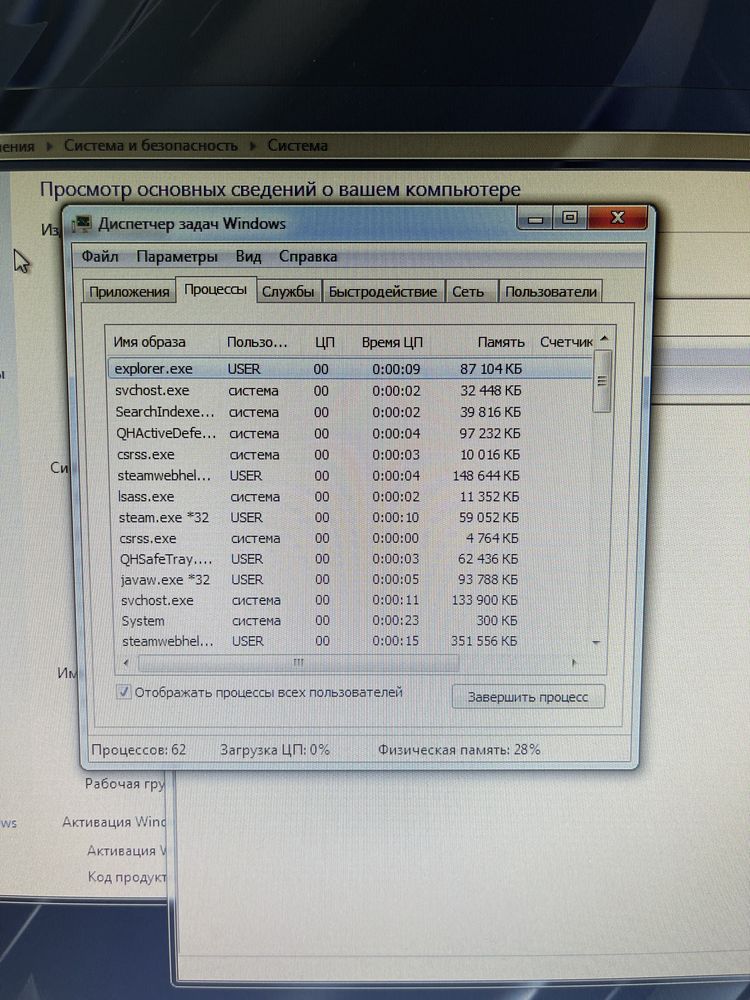Click the Task Manager title bar icon
The width and height of the screenshot is (750, 1000).
tap(82, 224)
